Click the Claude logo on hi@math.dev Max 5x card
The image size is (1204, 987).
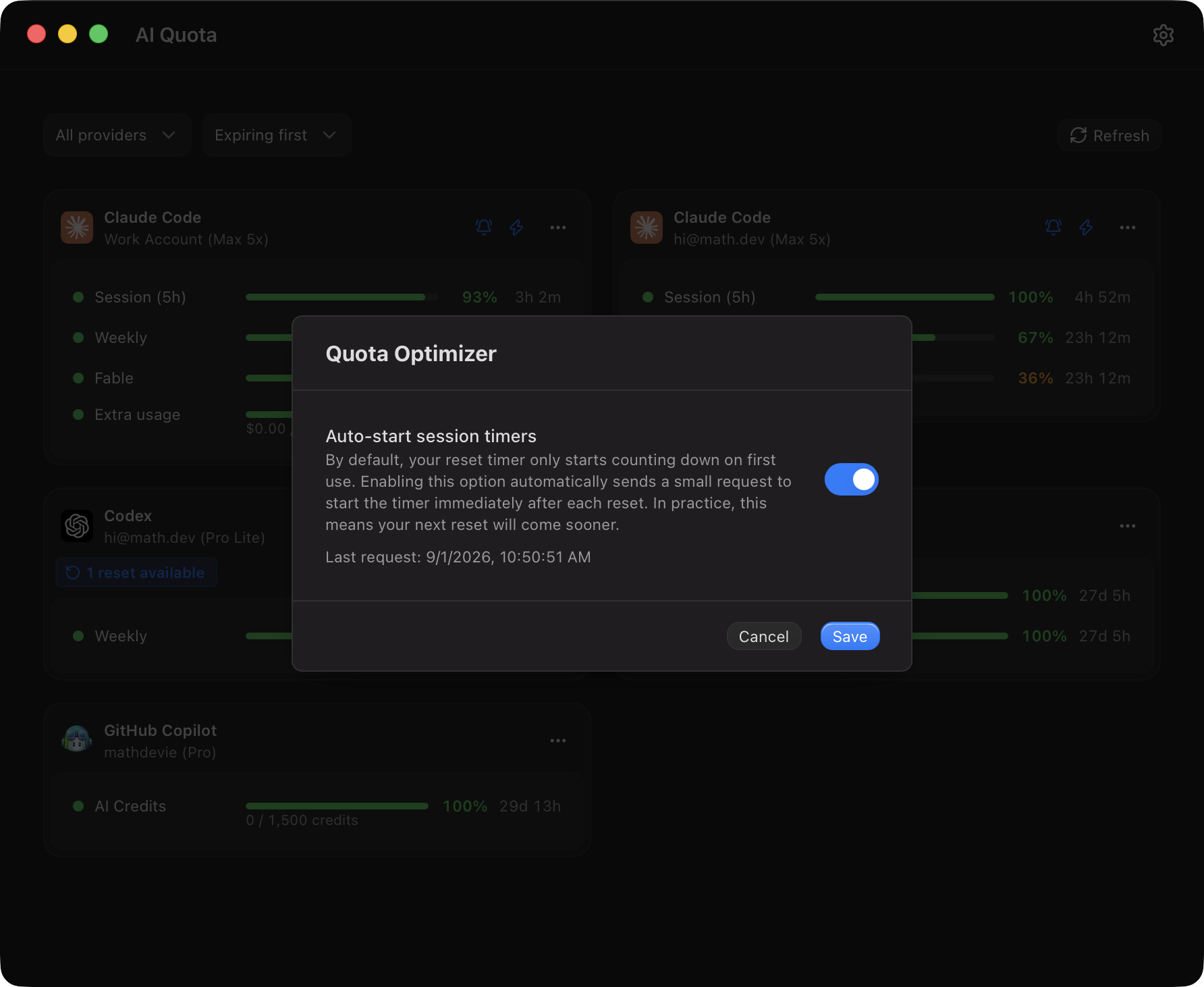tap(647, 228)
